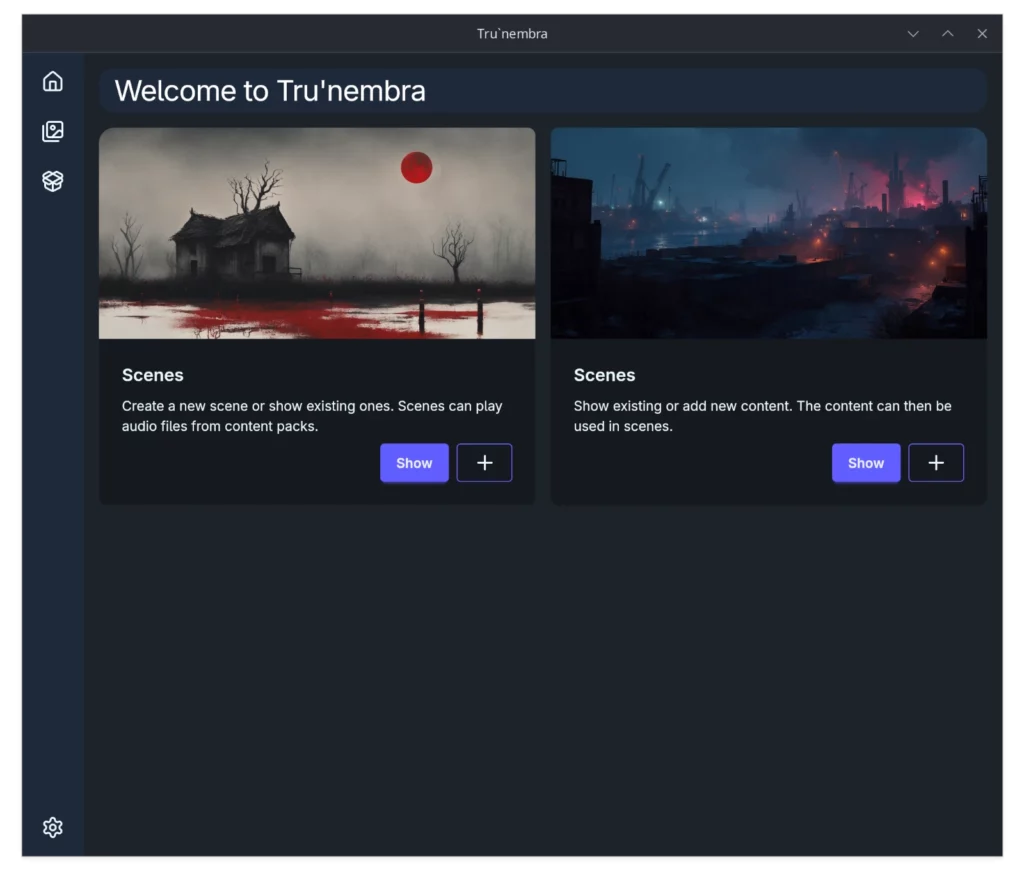The height and width of the screenshot is (886, 1024).
Task: Maximize window with up chevron
Action: click(948, 34)
